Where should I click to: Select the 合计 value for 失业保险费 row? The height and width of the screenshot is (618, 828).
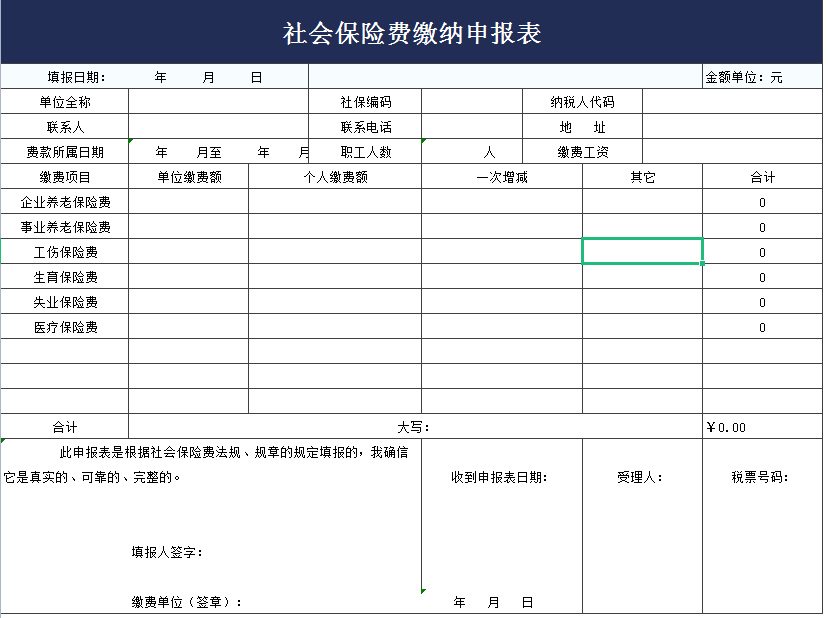coord(761,302)
